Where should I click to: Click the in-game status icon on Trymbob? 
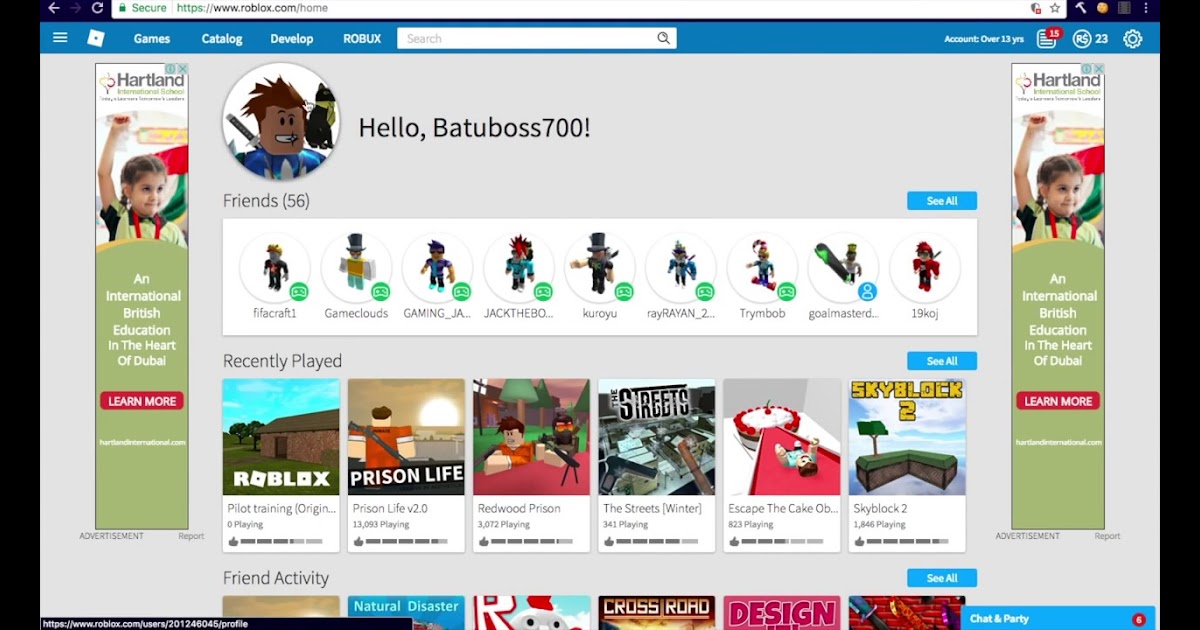786,292
